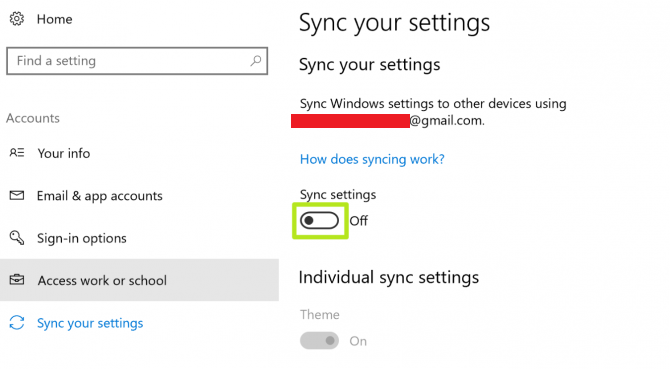Click the Sync your settings arrows icon
Image resolution: width=670 pixels, height=369 pixels.
17,322
